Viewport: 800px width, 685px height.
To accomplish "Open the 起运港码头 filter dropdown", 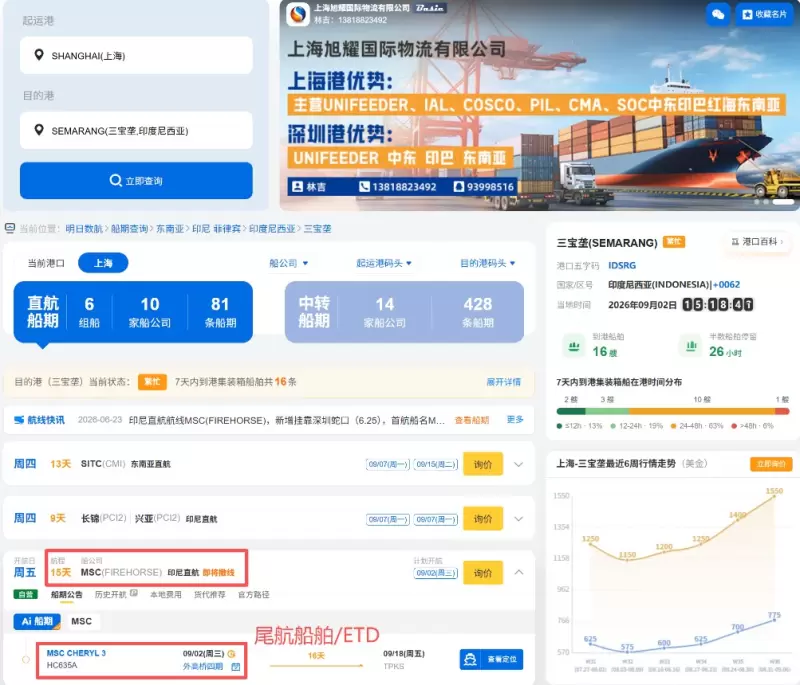I will [x=384, y=263].
